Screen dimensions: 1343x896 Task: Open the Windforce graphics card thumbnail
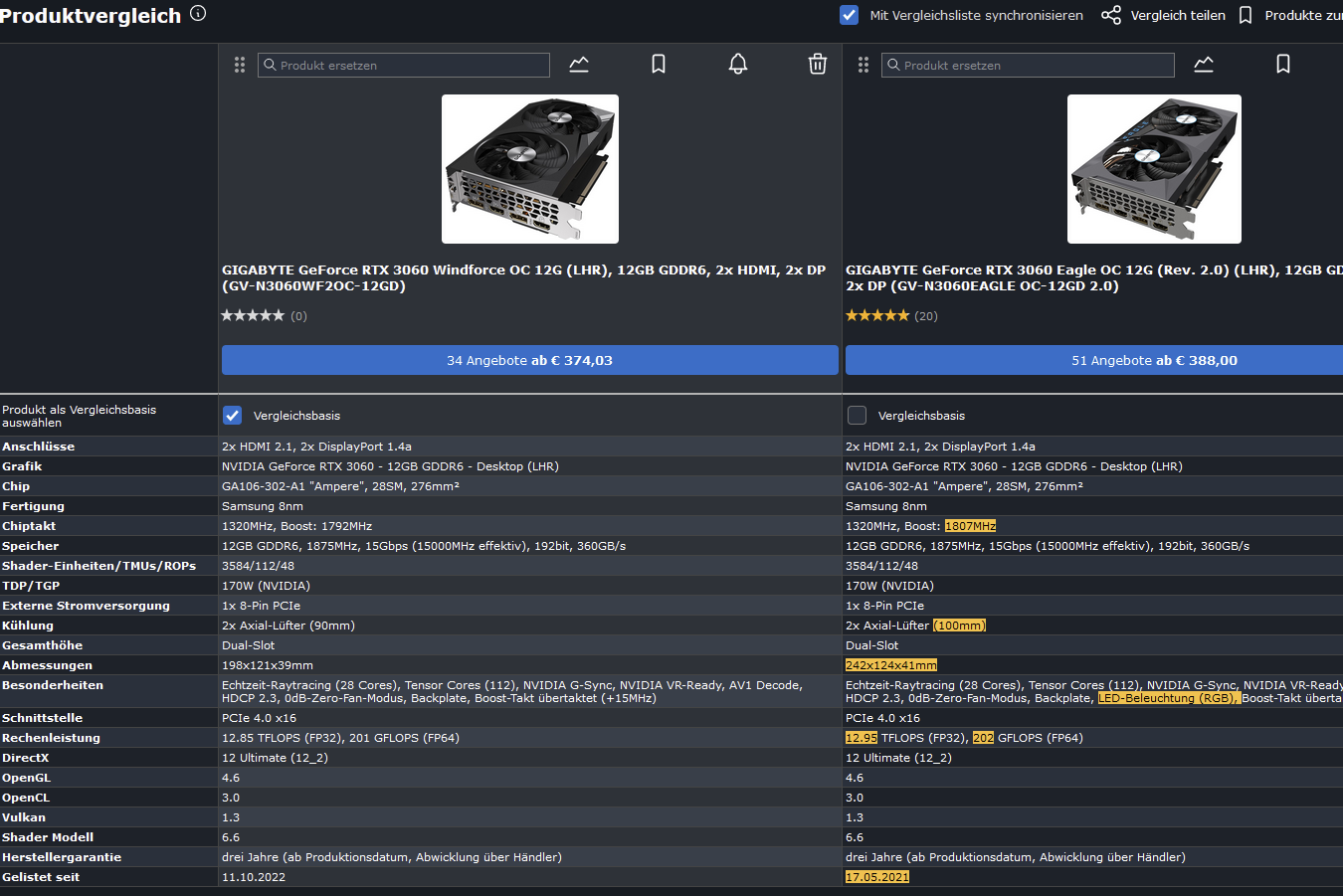(x=530, y=169)
